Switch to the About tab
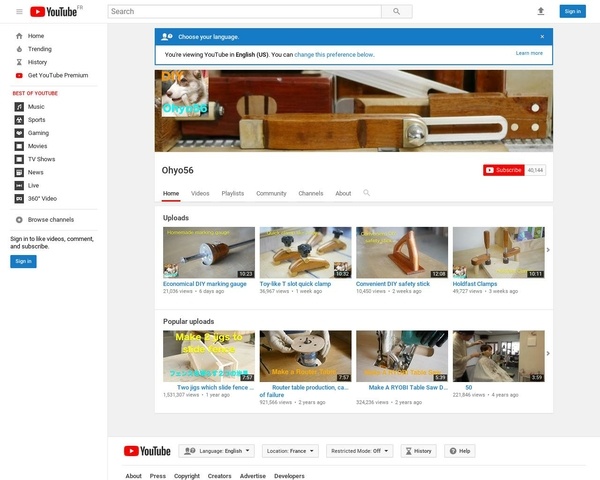 click(343, 193)
